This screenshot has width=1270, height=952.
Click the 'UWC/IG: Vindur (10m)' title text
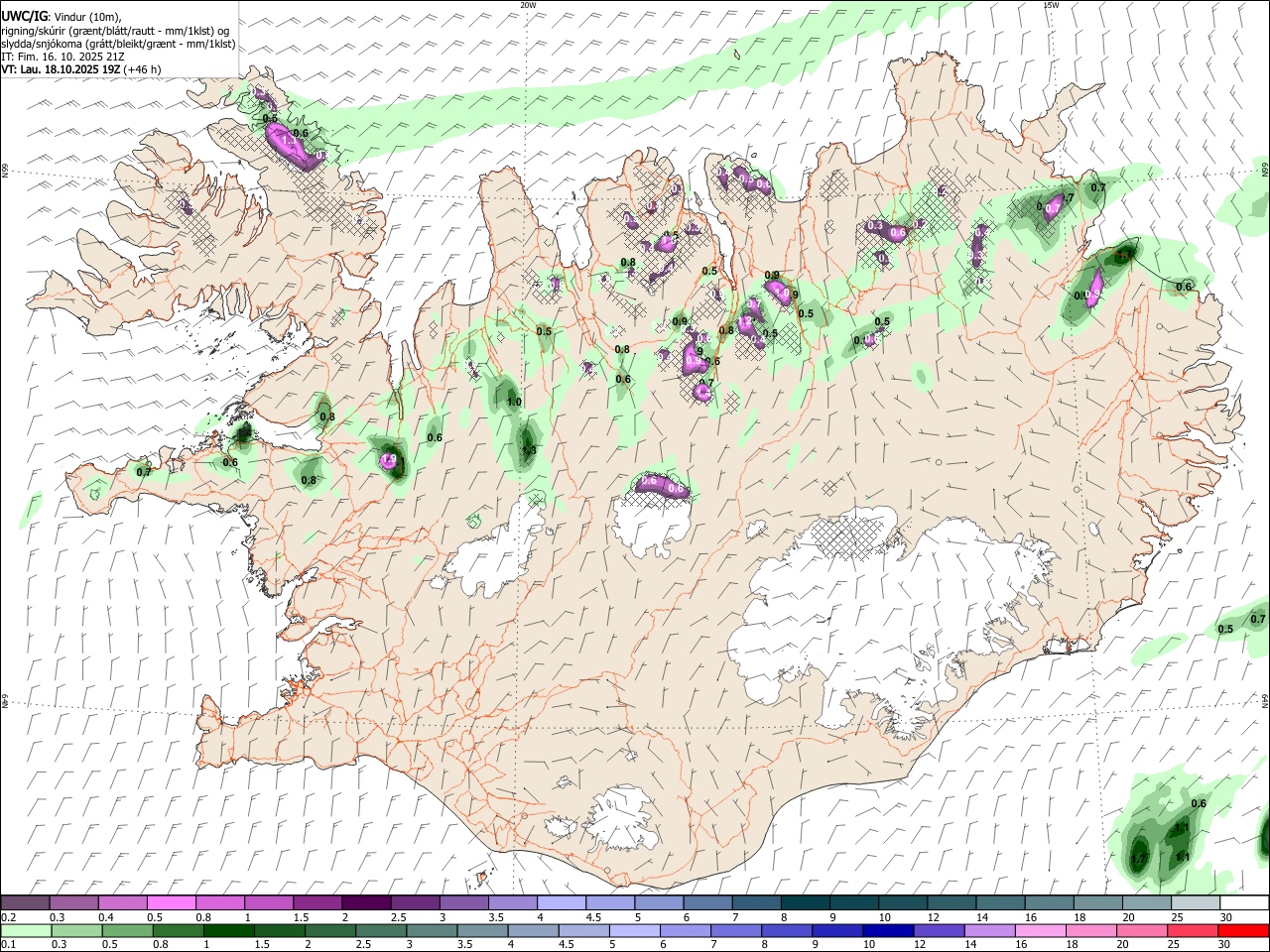click(62, 16)
